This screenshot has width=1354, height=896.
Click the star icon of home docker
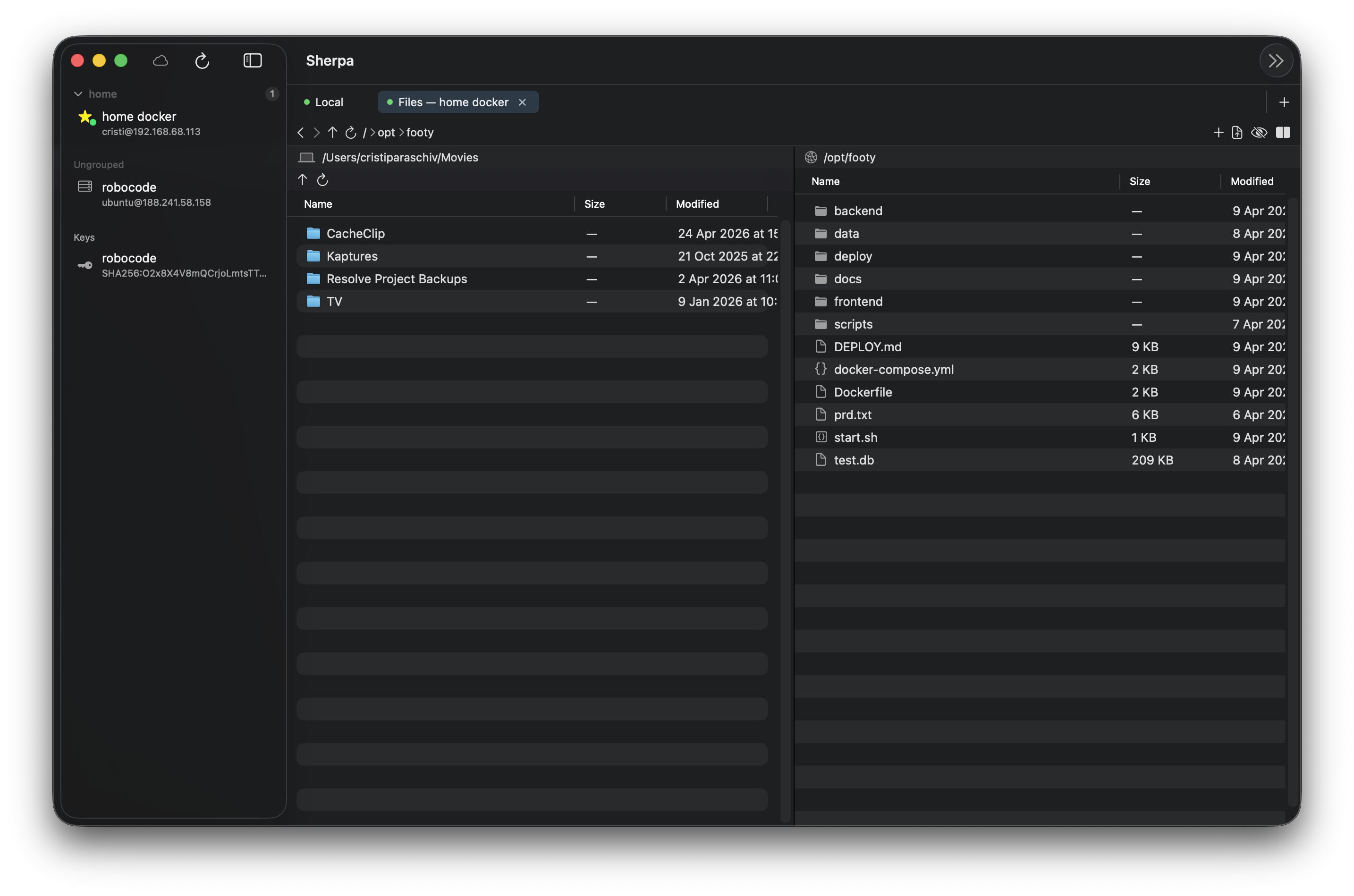pyautogui.click(x=85, y=117)
